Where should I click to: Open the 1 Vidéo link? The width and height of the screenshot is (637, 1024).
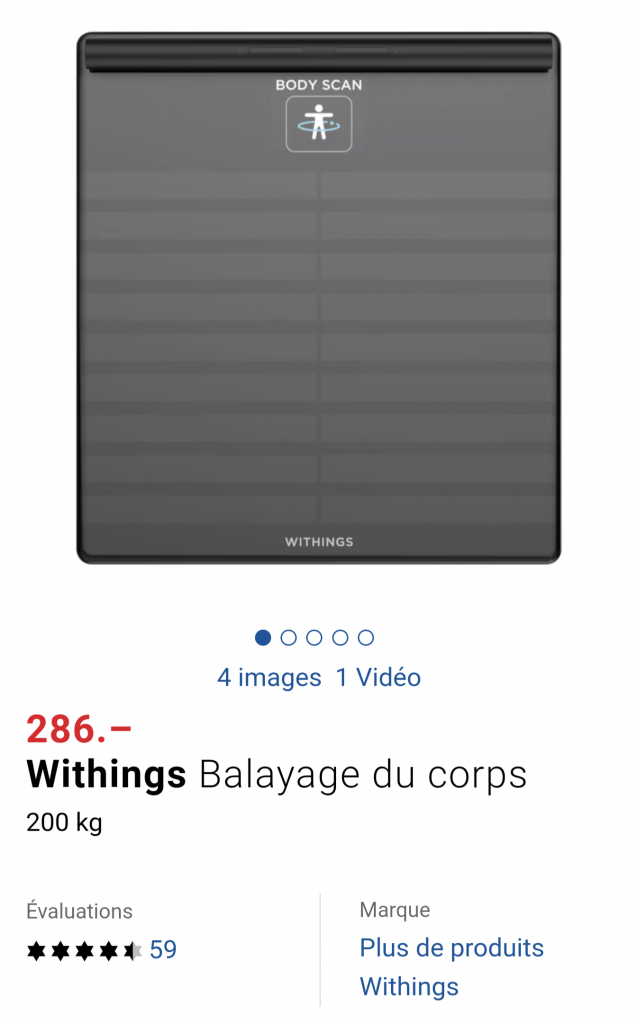(x=378, y=678)
